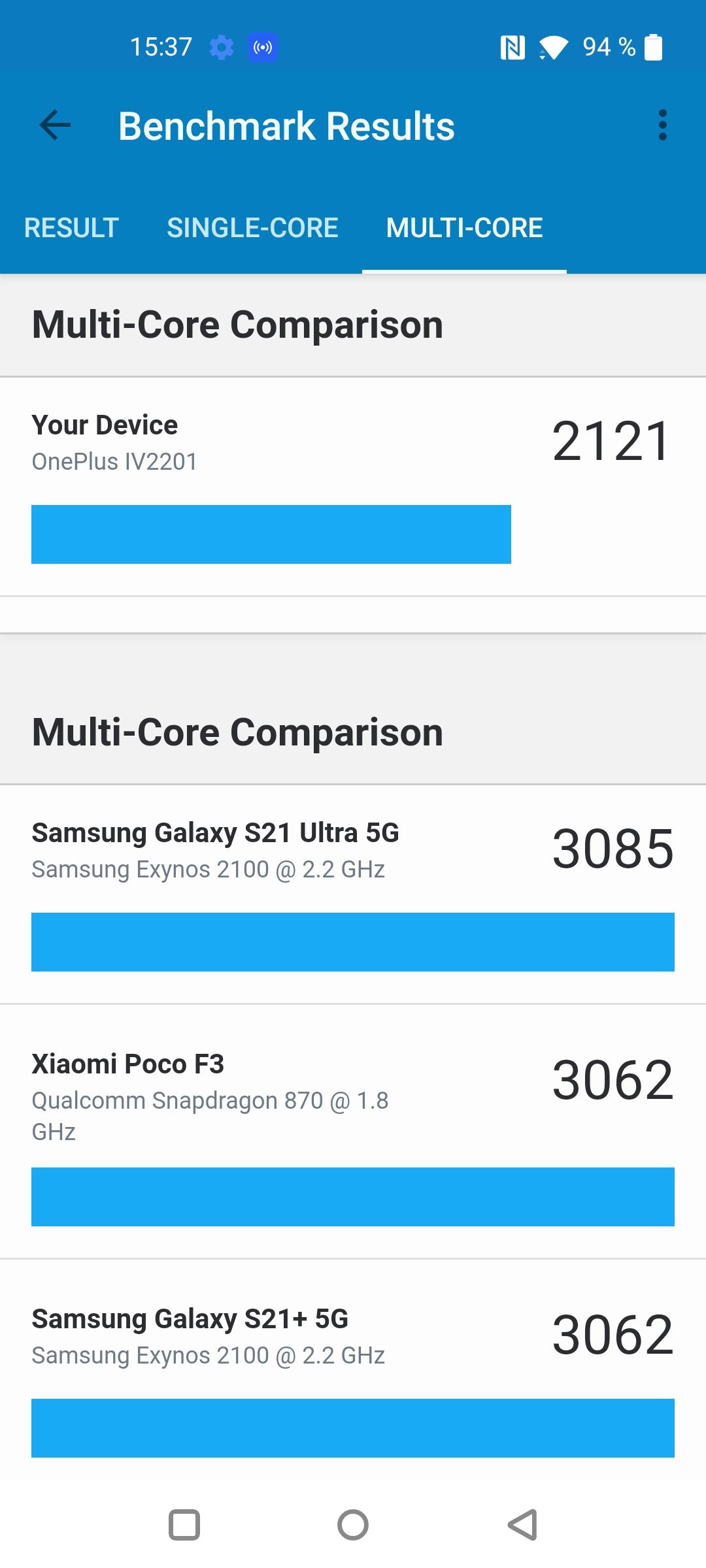Tap the battery icon
The height and width of the screenshot is (1568, 706).
pos(653,47)
